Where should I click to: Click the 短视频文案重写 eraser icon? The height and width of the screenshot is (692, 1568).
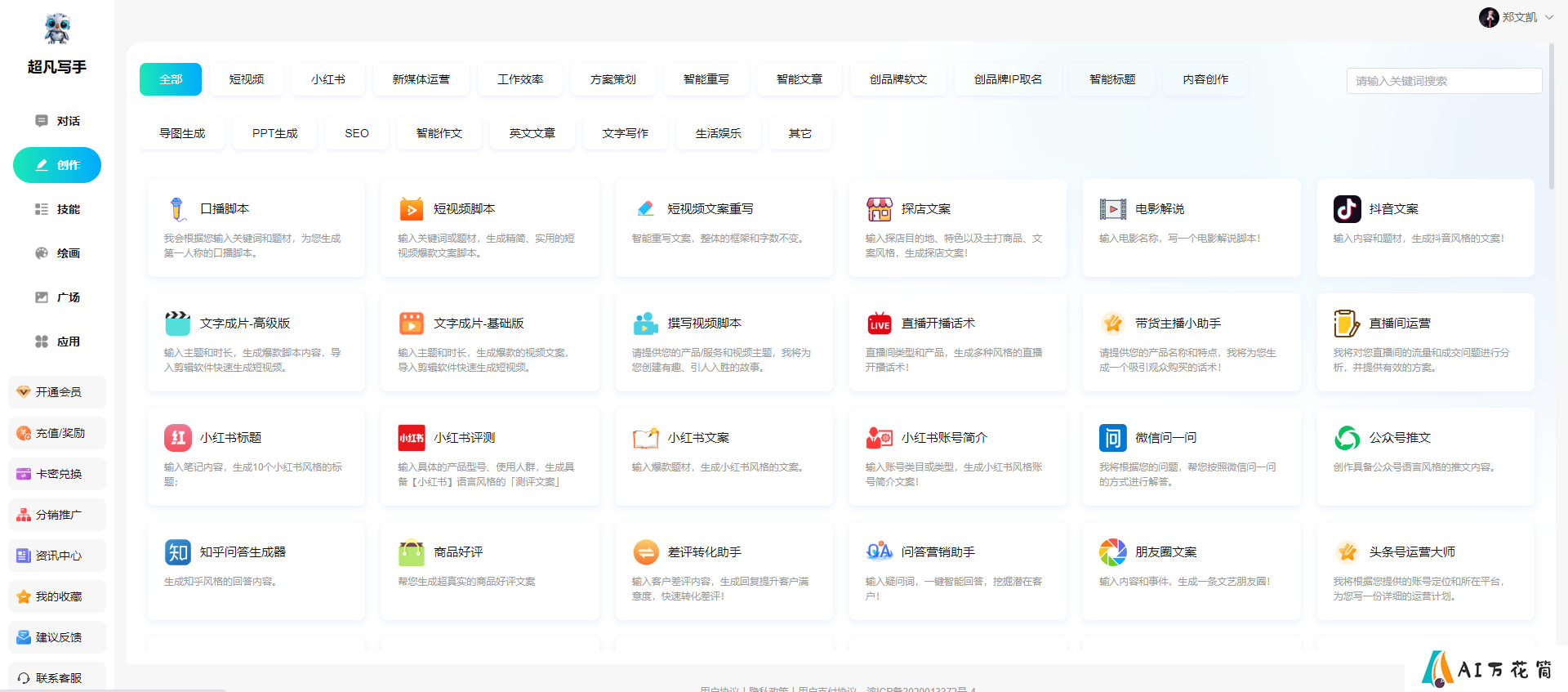(645, 209)
